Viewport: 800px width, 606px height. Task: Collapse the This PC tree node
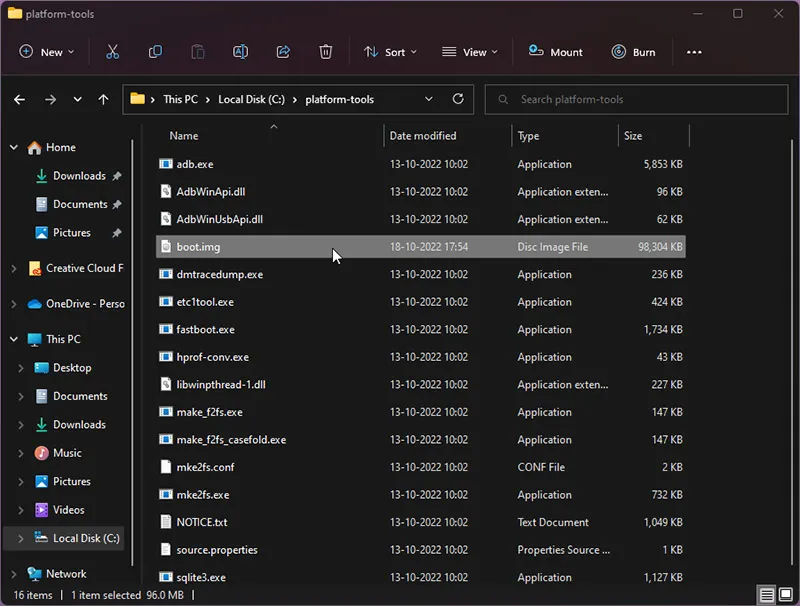(13, 339)
